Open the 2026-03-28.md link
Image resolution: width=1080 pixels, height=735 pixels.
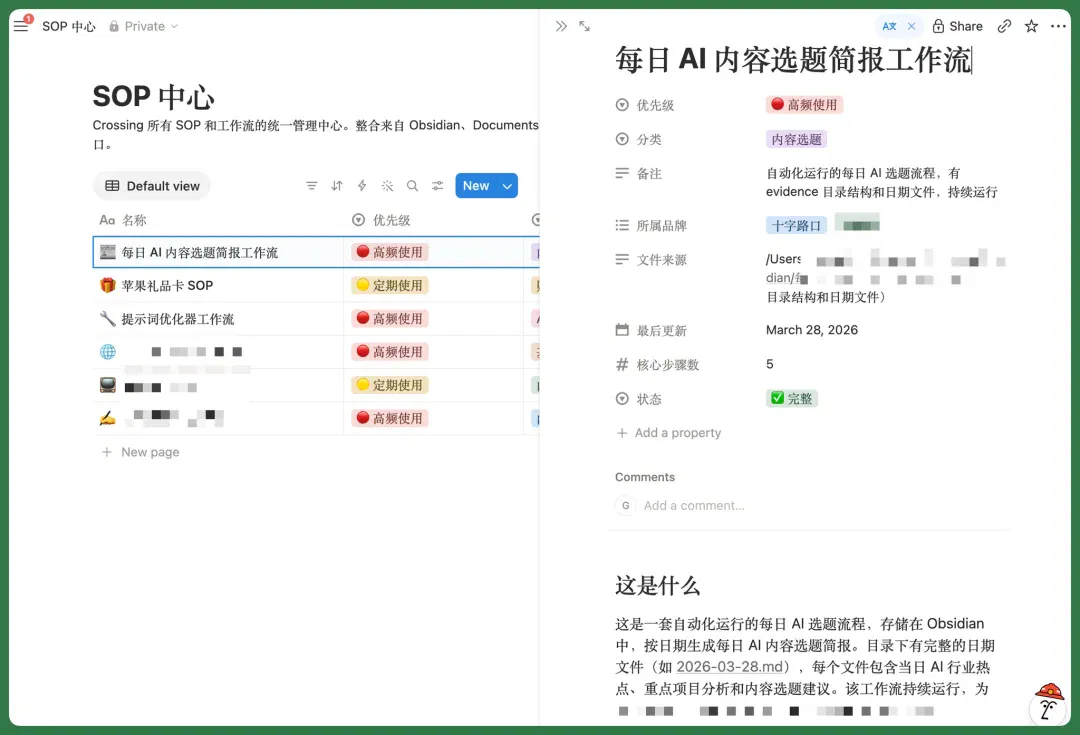730,667
